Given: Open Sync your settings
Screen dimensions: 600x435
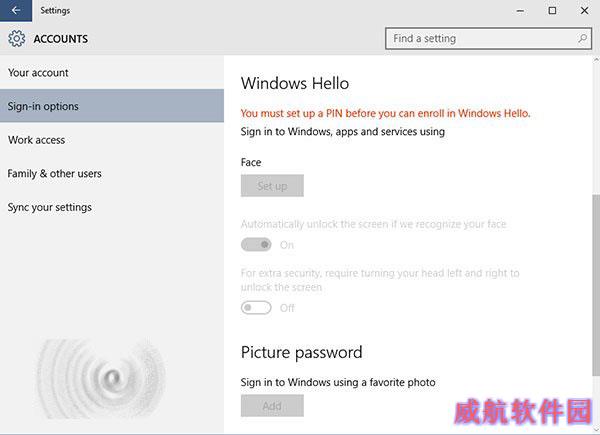Looking at the screenshot, I should click(112, 207).
